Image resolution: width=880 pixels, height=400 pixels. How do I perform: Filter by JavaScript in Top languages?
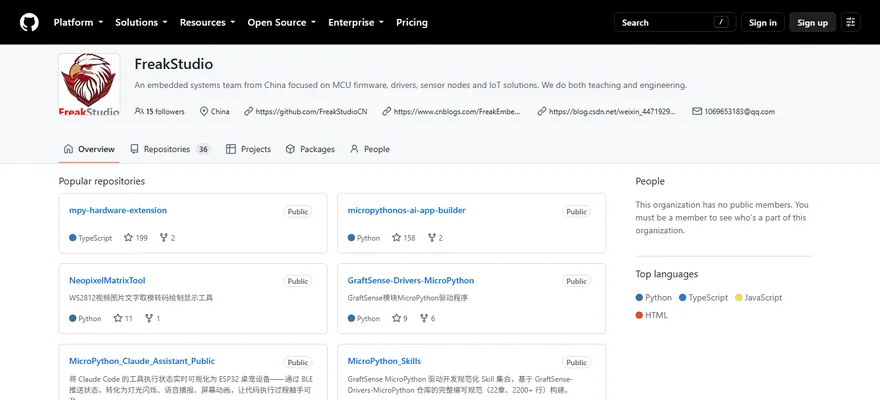(758, 298)
